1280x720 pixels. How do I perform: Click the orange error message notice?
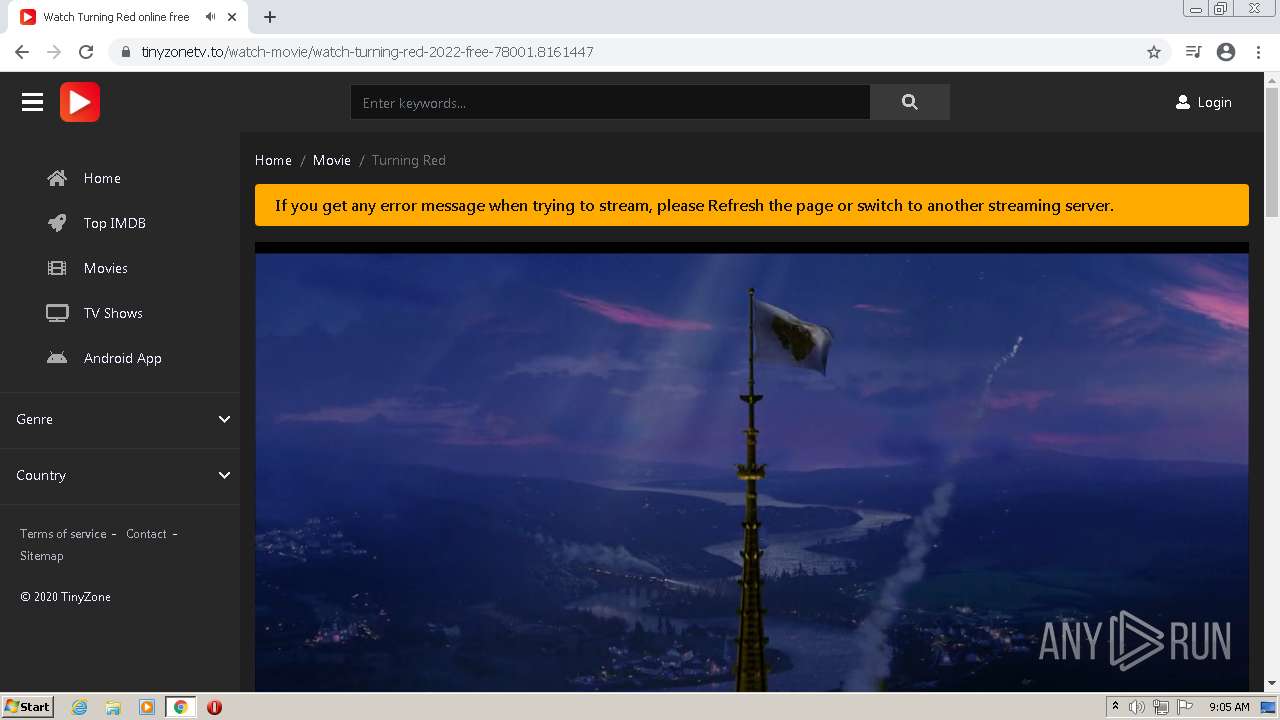752,205
